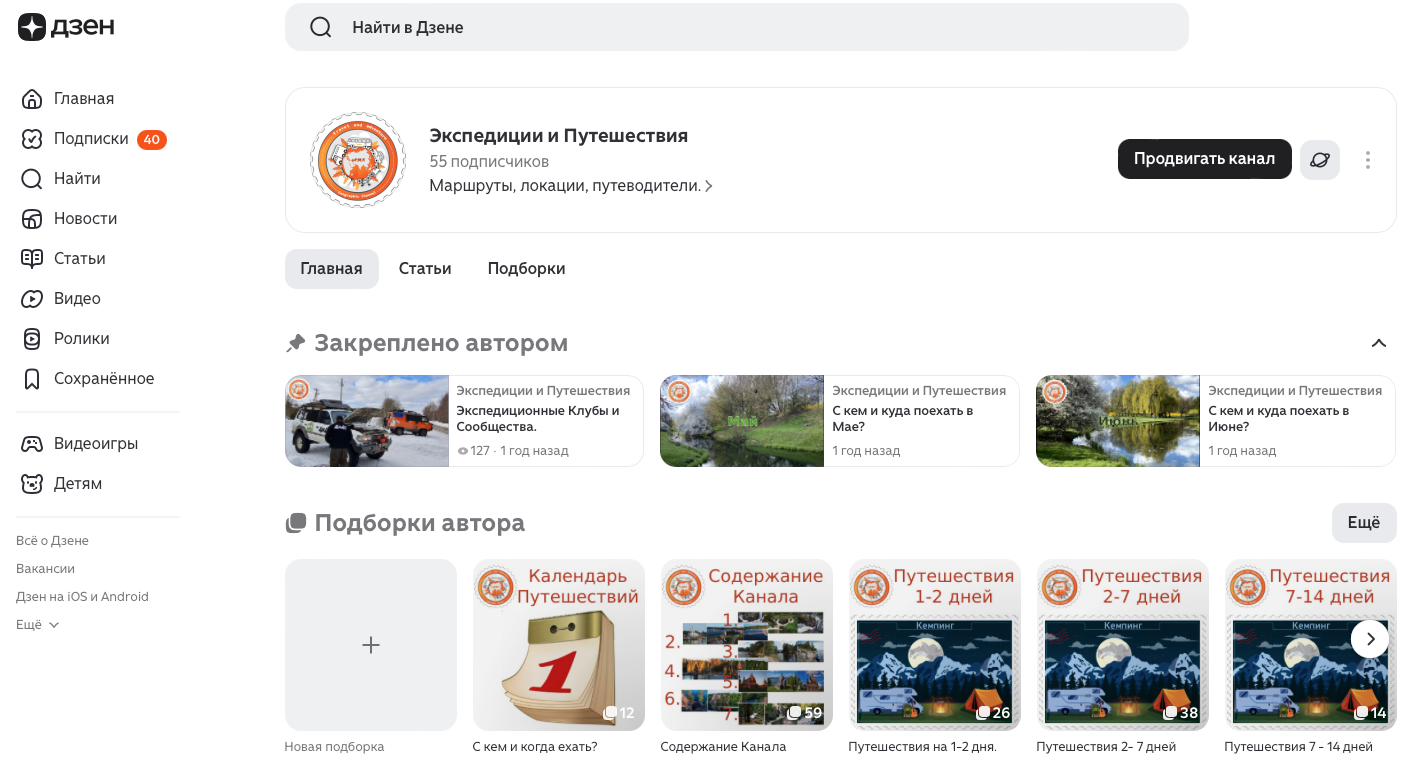
Task: Open pinned post Экспедиционные Клубы и Сообщества
Action: click(x=464, y=421)
